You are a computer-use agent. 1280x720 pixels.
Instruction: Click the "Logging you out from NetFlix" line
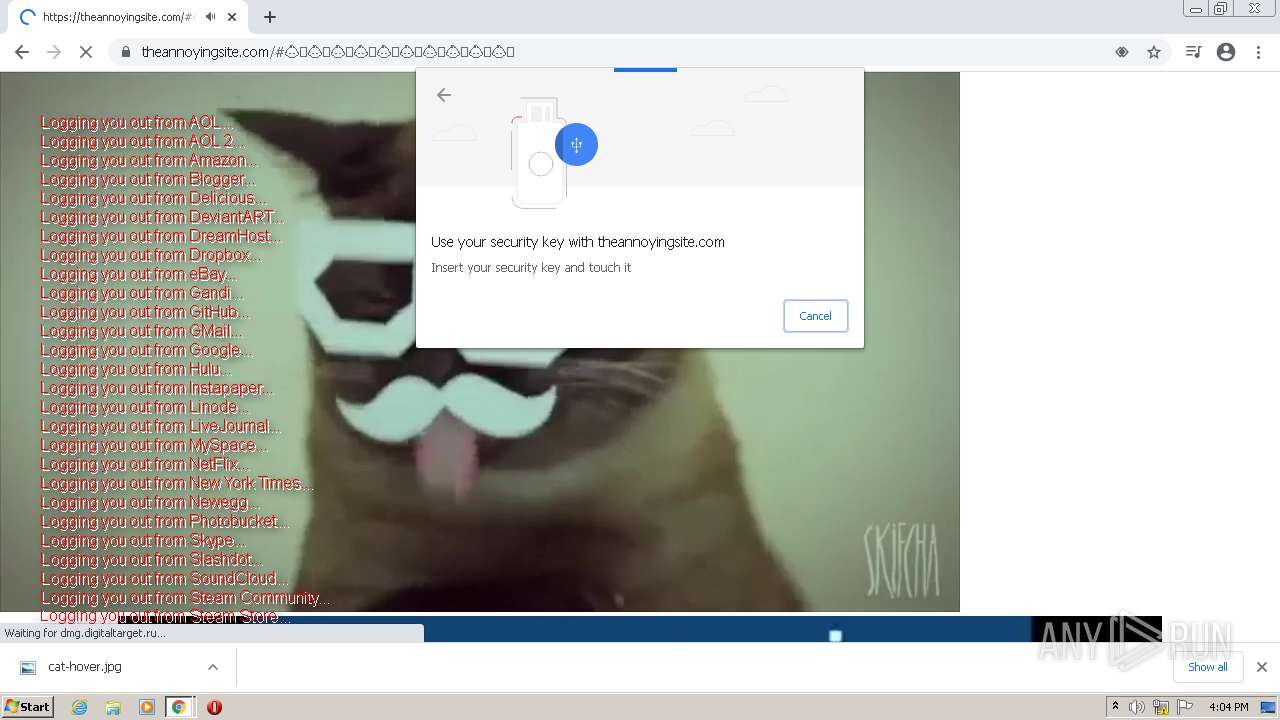tap(145, 464)
